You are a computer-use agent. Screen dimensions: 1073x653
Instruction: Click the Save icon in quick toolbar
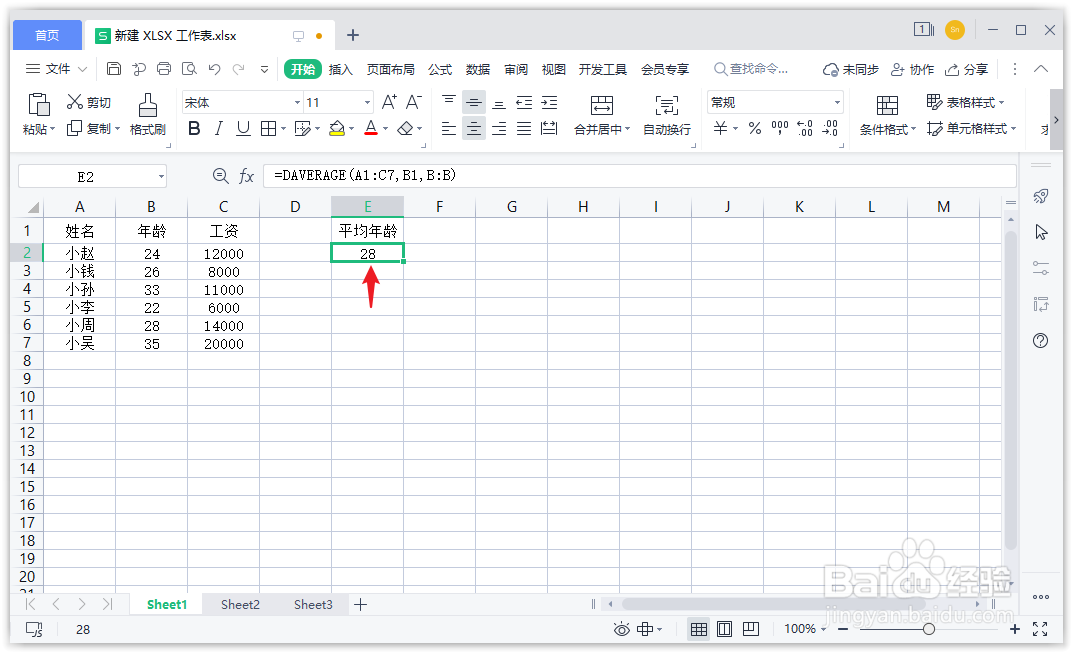pos(114,68)
